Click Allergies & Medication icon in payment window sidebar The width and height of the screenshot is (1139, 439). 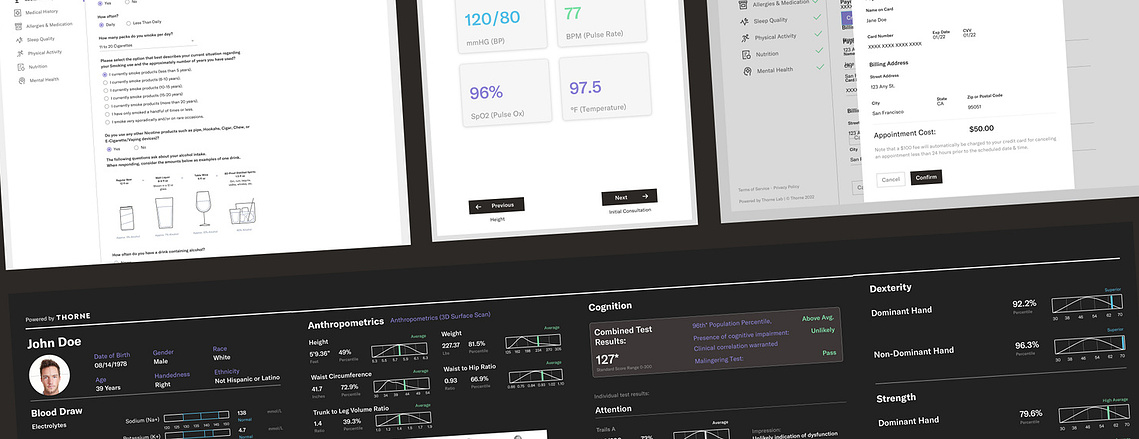point(742,4)
